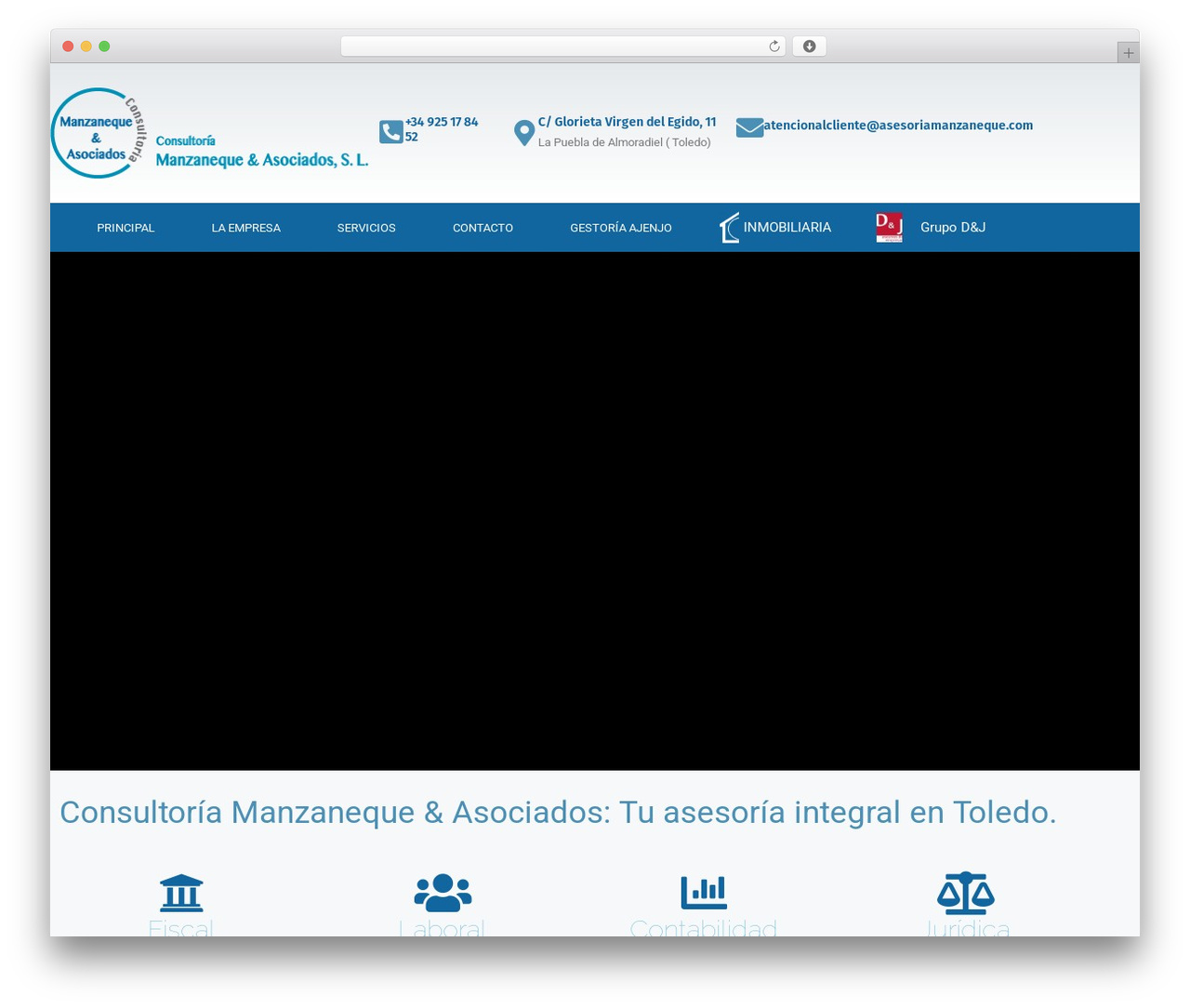Open the PRINCIPAL menu item
Screen dimensions: 1190x1008
(x=126, y=228)
